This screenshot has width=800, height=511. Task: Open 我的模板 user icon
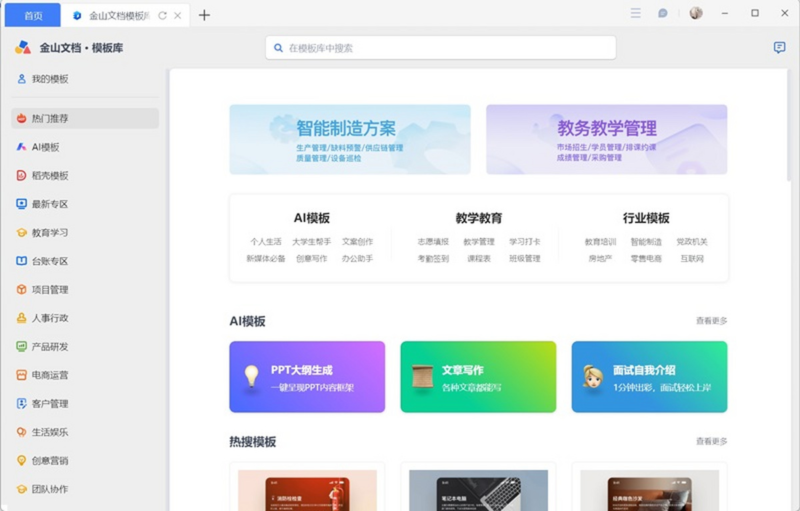21,79
